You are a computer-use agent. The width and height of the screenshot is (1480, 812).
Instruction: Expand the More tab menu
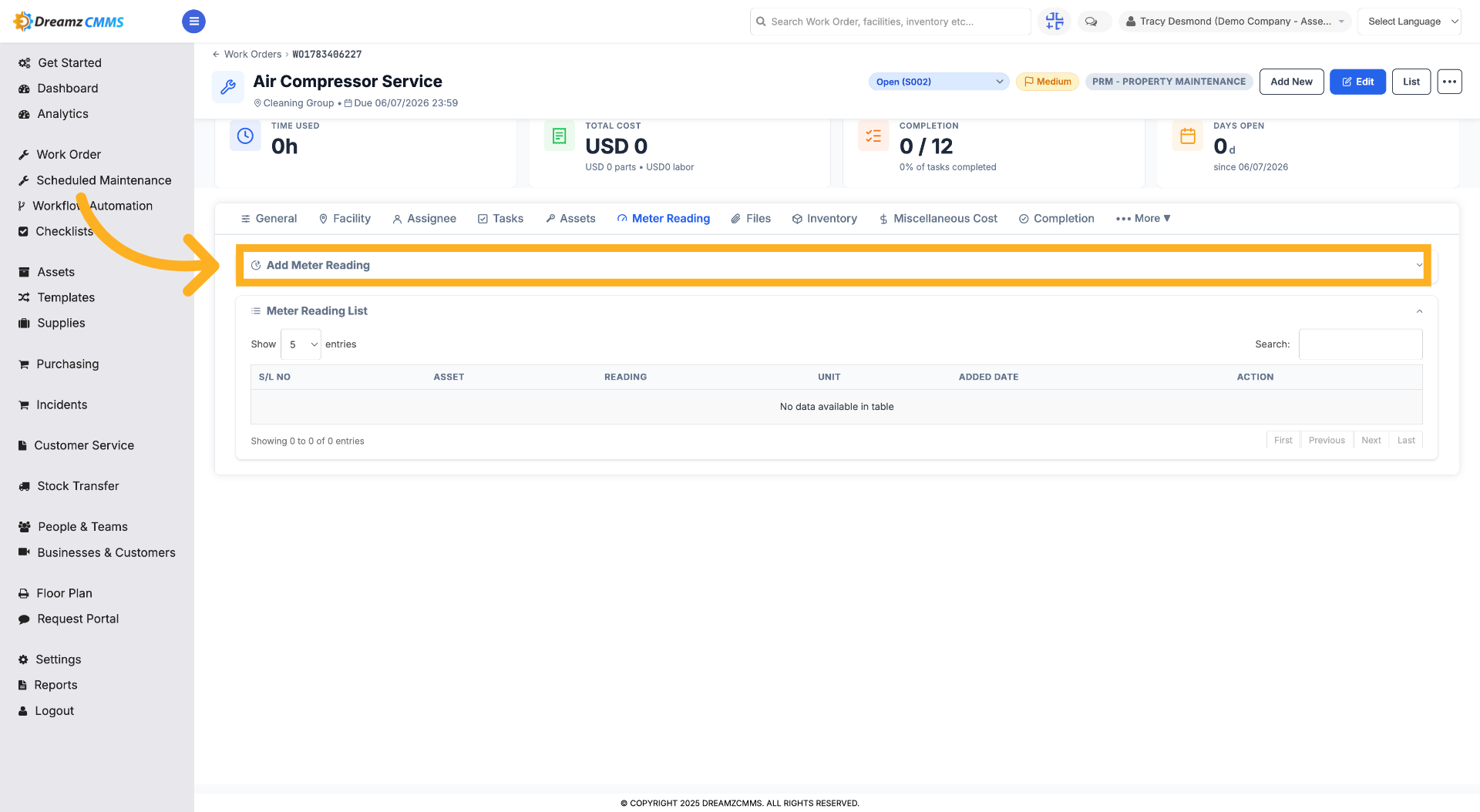1143,219
